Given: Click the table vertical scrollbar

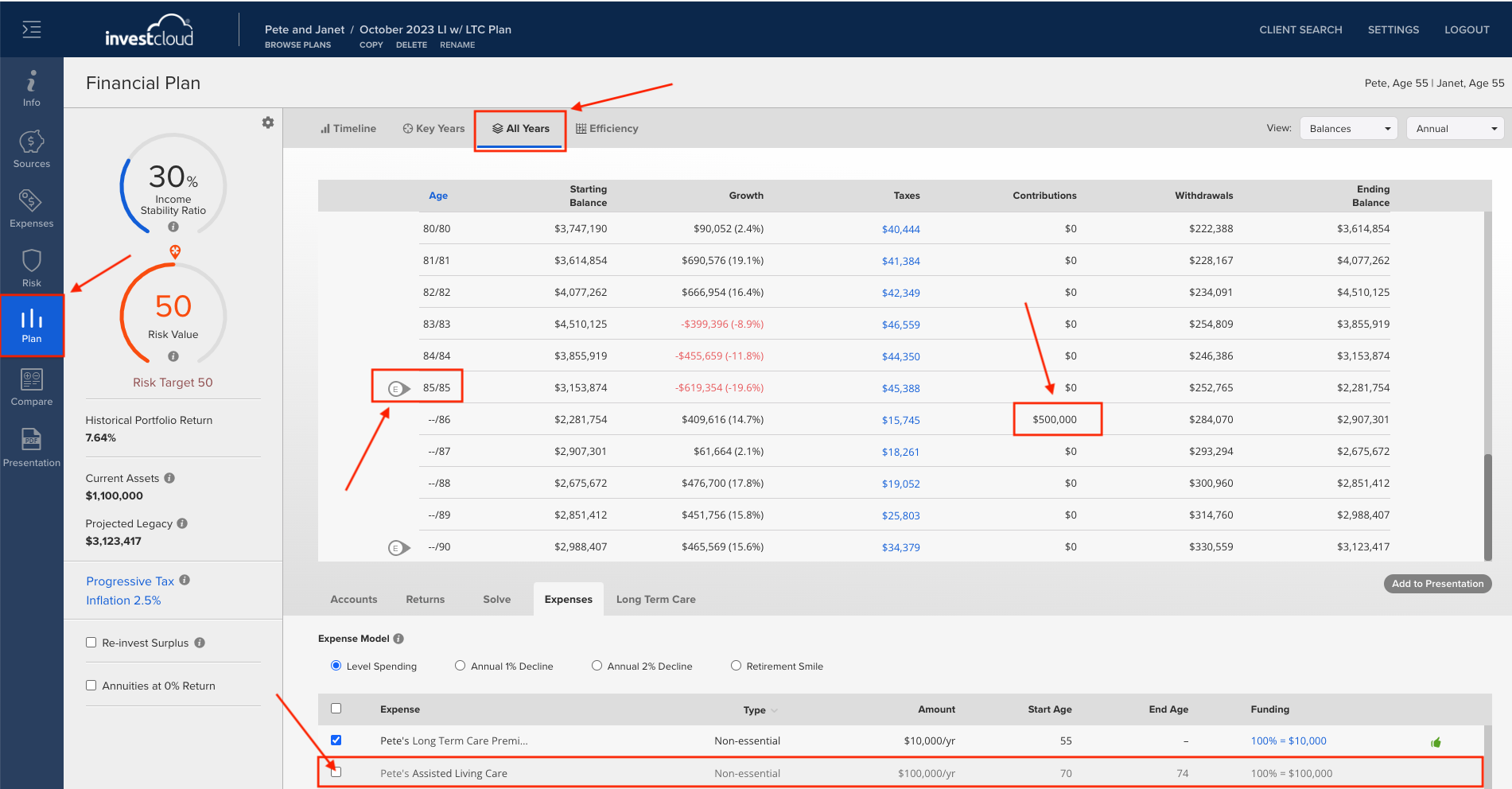Looking at the screenshot, I should pos(1487,507).
